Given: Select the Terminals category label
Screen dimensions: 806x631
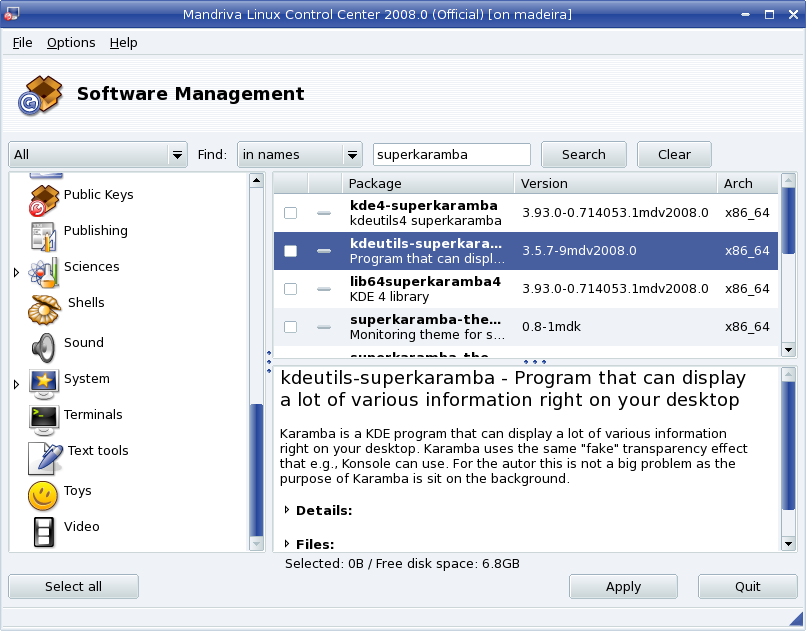Looking at the screenshot, I should (x=93, y=415).
